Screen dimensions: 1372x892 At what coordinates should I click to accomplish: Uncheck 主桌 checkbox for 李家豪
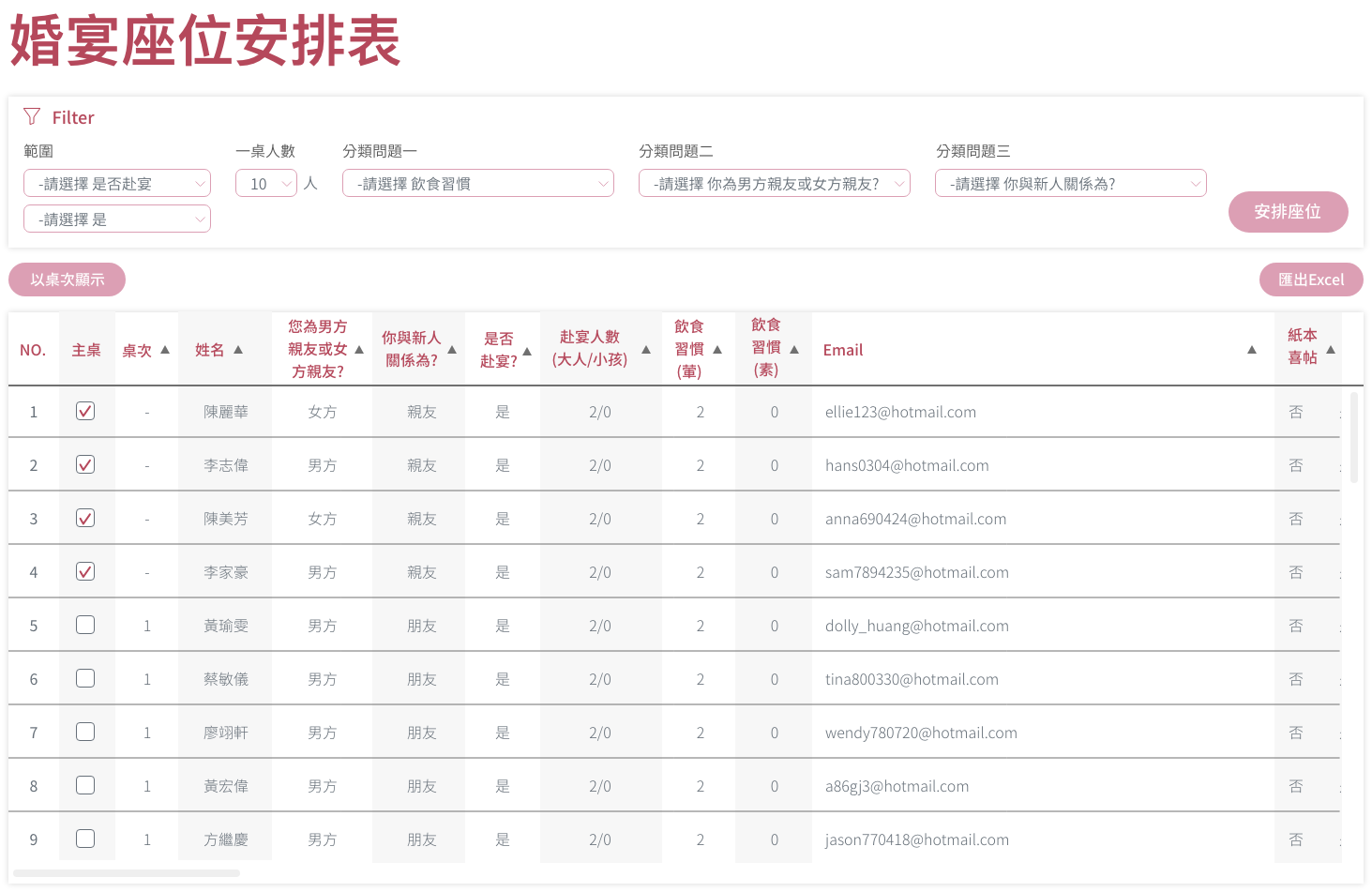pos(85,571)
